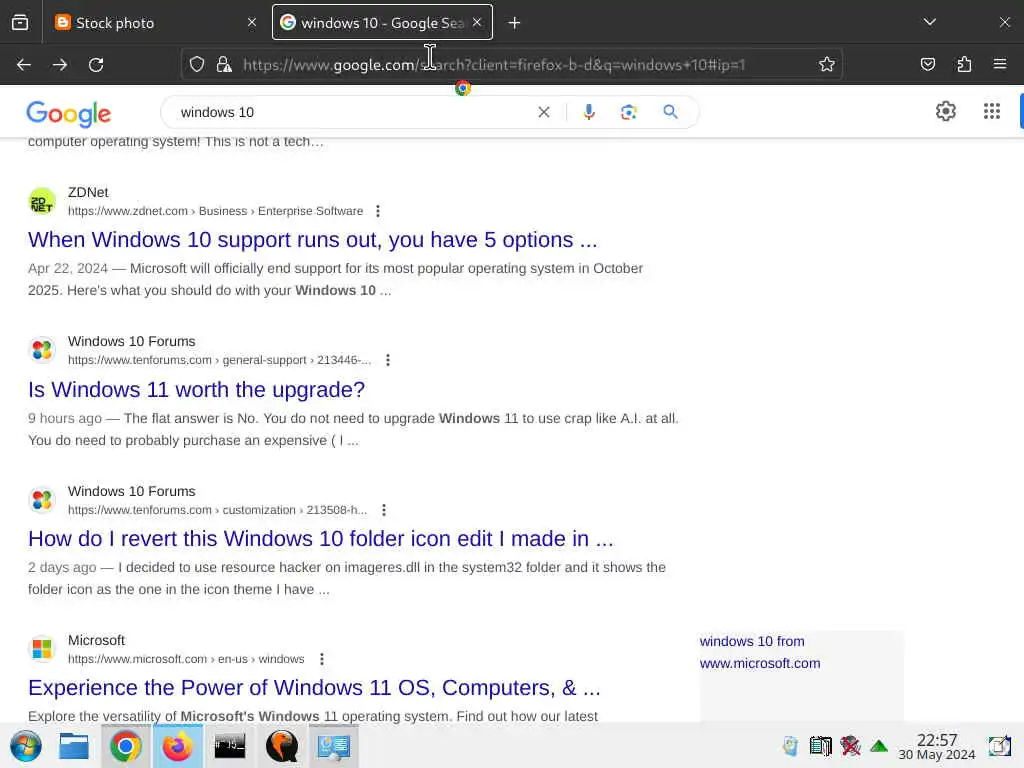
Task: Switch to the Stock photo tab
Action: tap(155, 23)
